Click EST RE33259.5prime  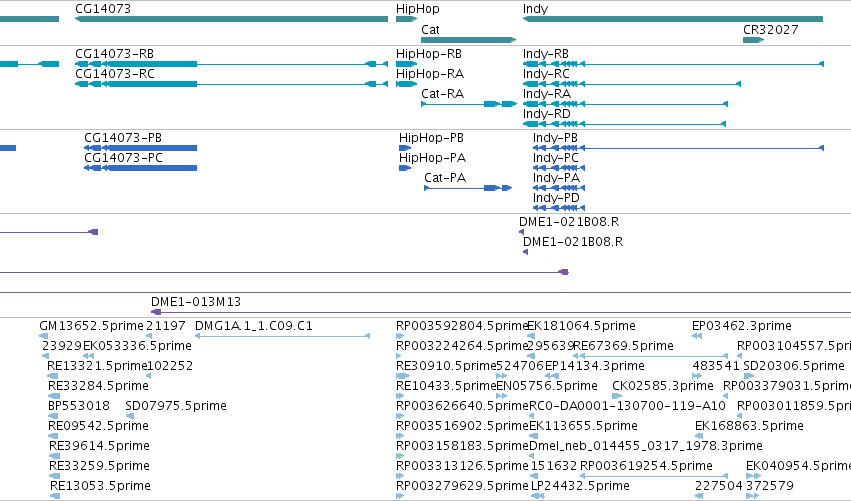point(99,467)
